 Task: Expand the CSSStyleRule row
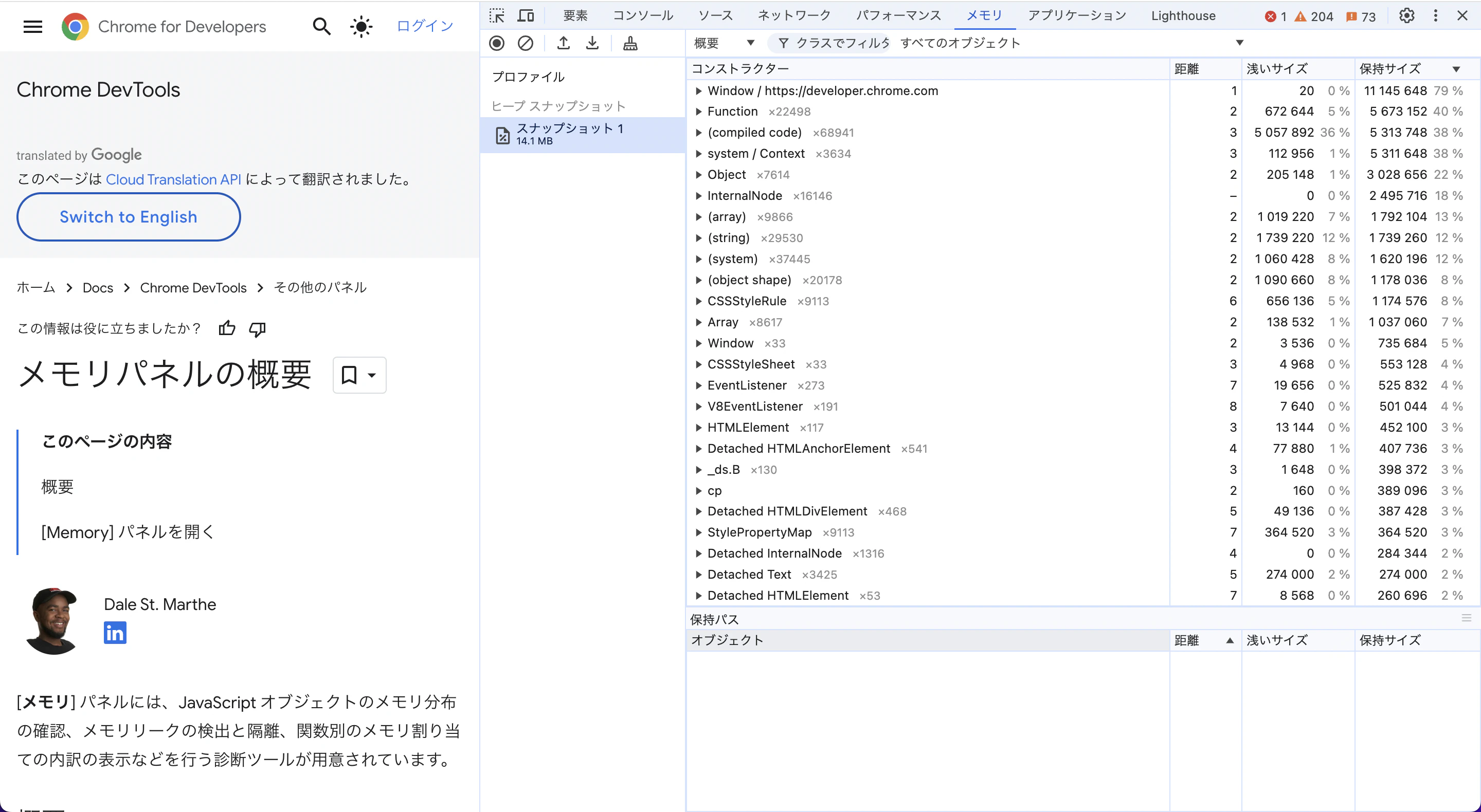coord(698,301)
